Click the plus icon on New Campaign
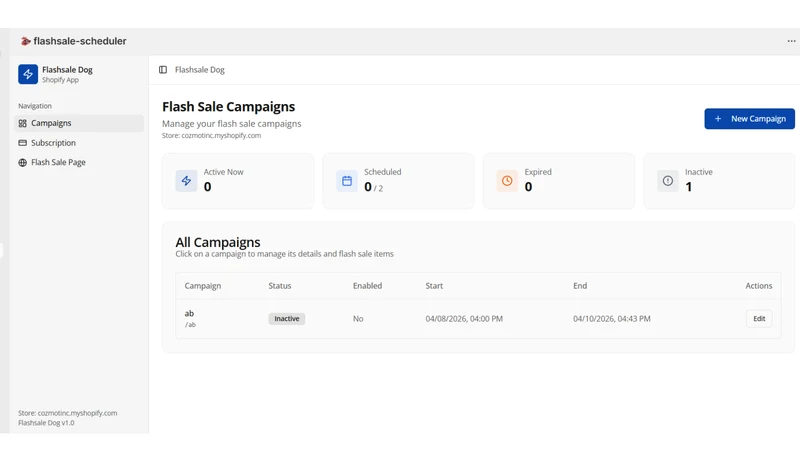This screenshot has height=450, width=800. [x=718, y=119]
